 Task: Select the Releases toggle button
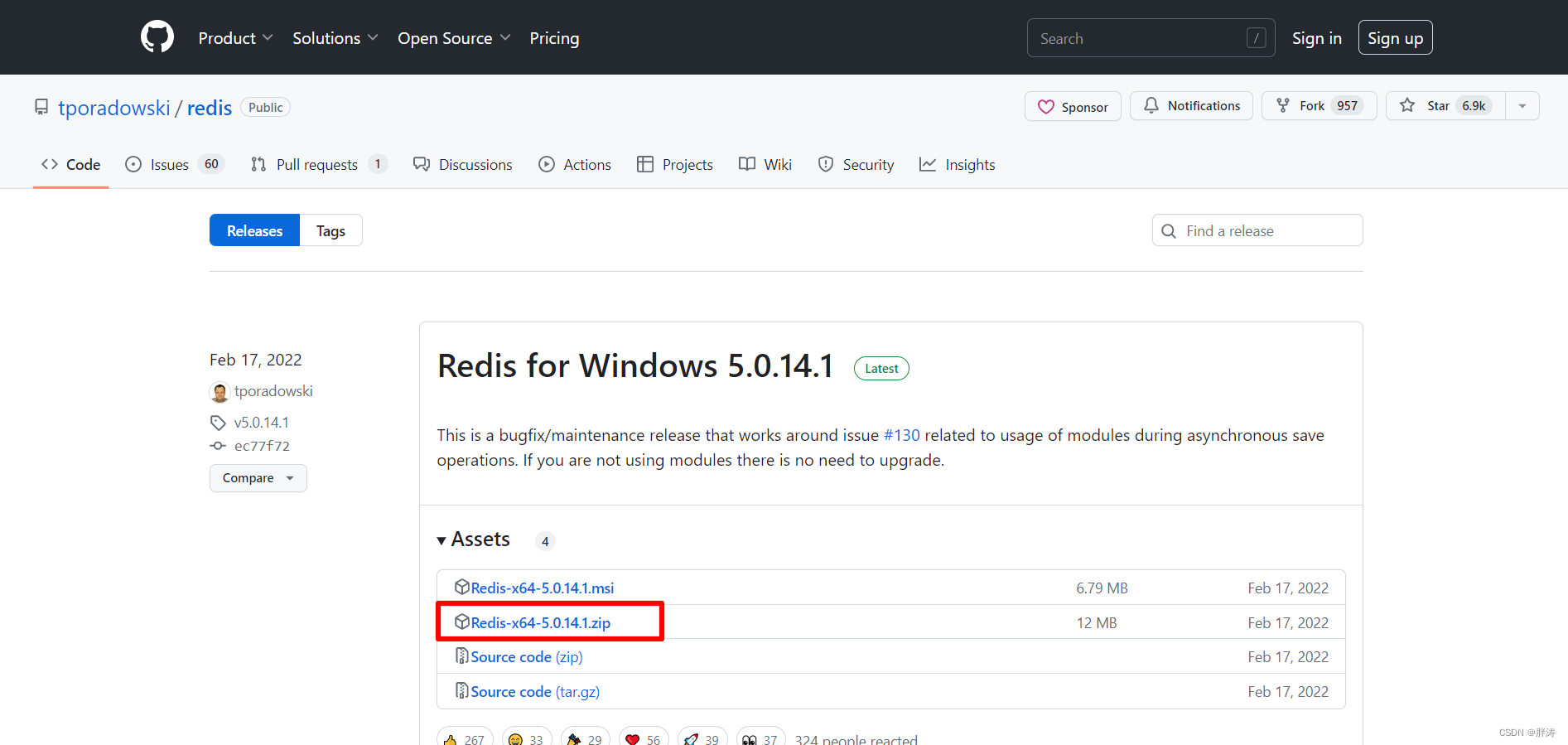254,230
